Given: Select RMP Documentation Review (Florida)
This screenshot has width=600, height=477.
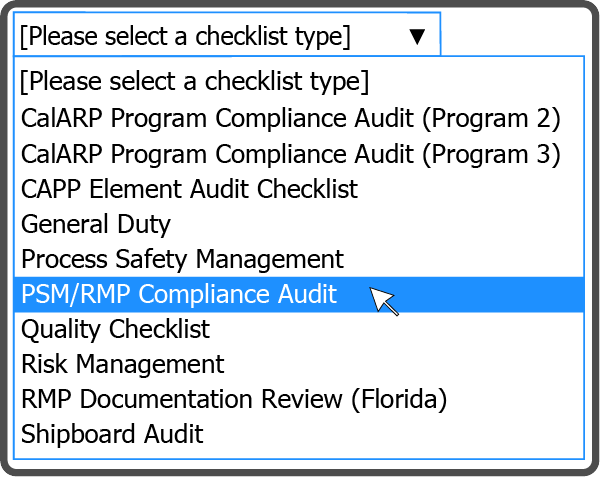Looking at the screenshot, I should coord(234,399).
